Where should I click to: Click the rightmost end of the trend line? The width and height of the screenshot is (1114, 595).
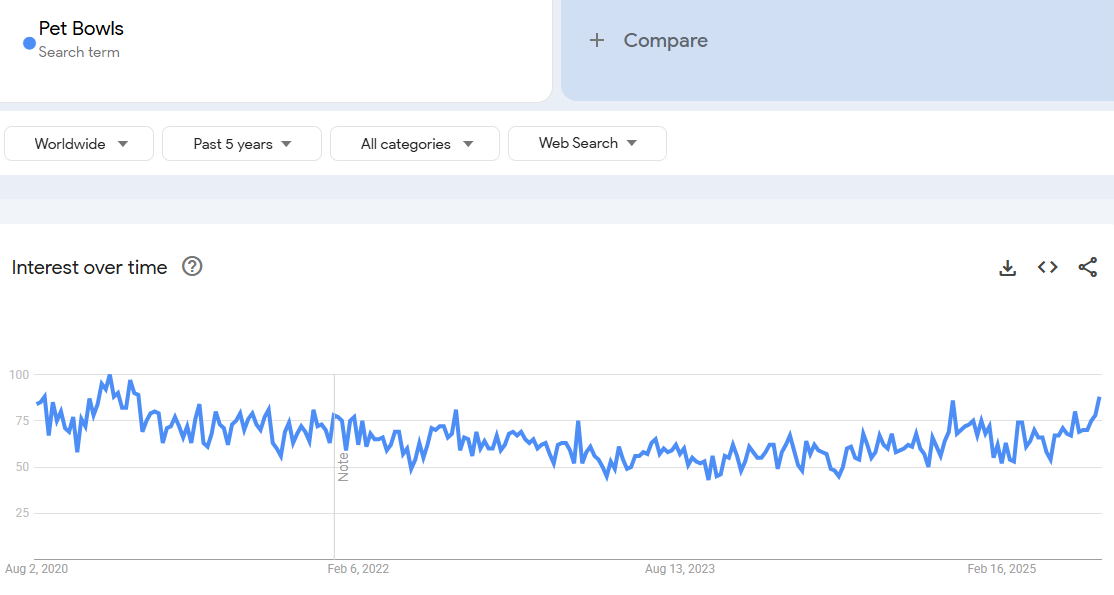pos(1099,399)
